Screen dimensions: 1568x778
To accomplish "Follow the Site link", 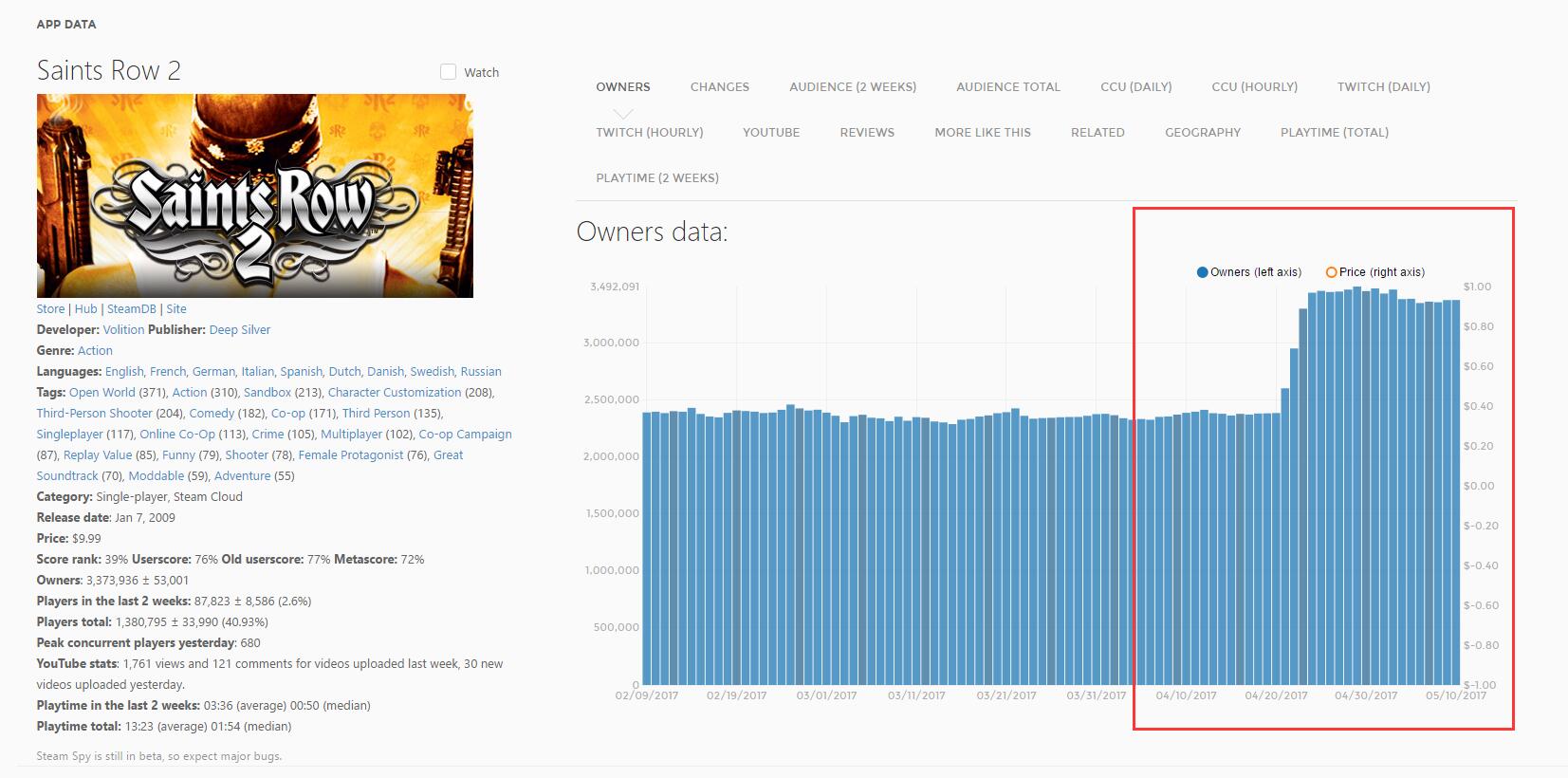I will click(x=176, y=308).
